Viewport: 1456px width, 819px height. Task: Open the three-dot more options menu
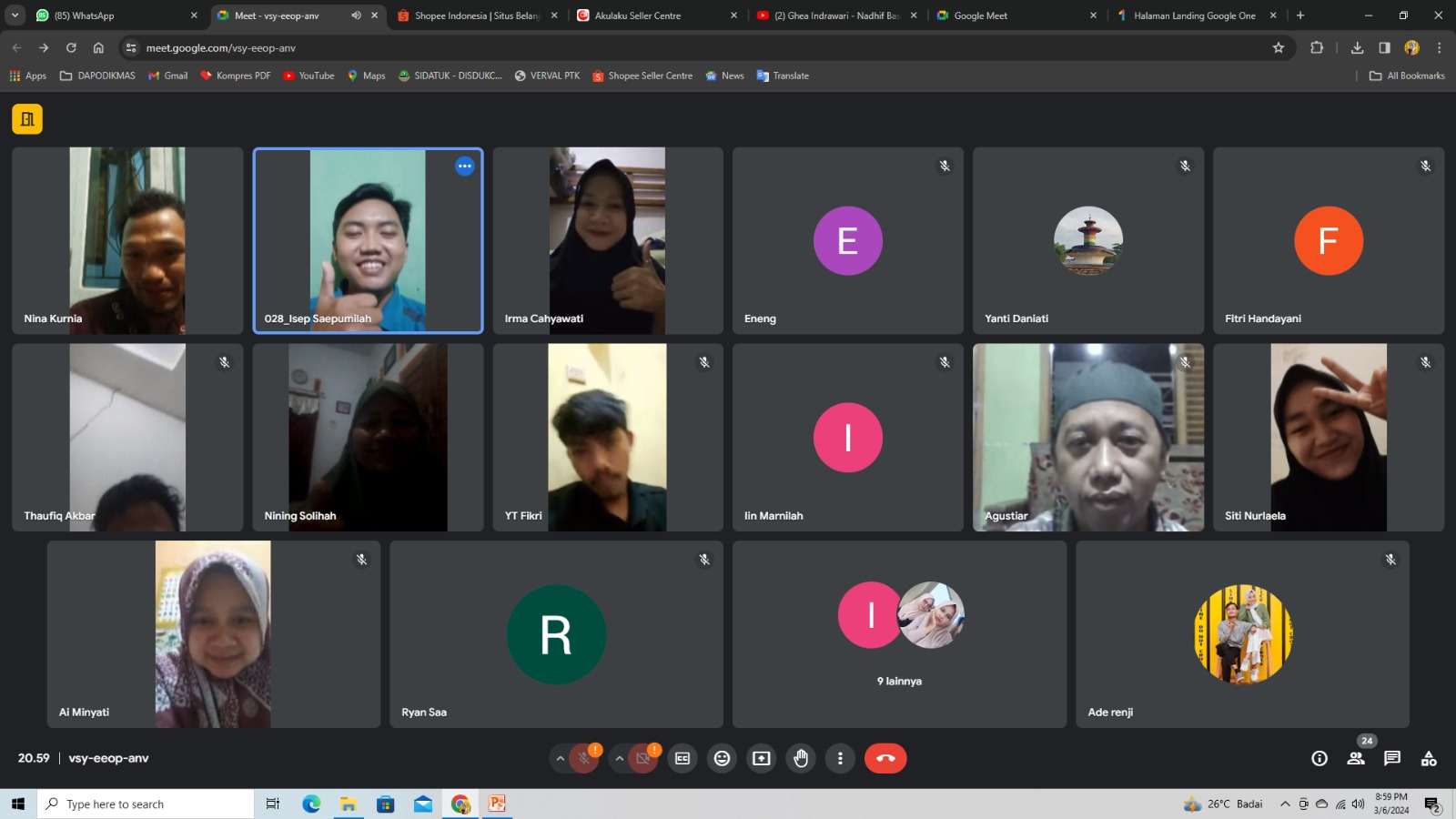click(x=840, y=758)
